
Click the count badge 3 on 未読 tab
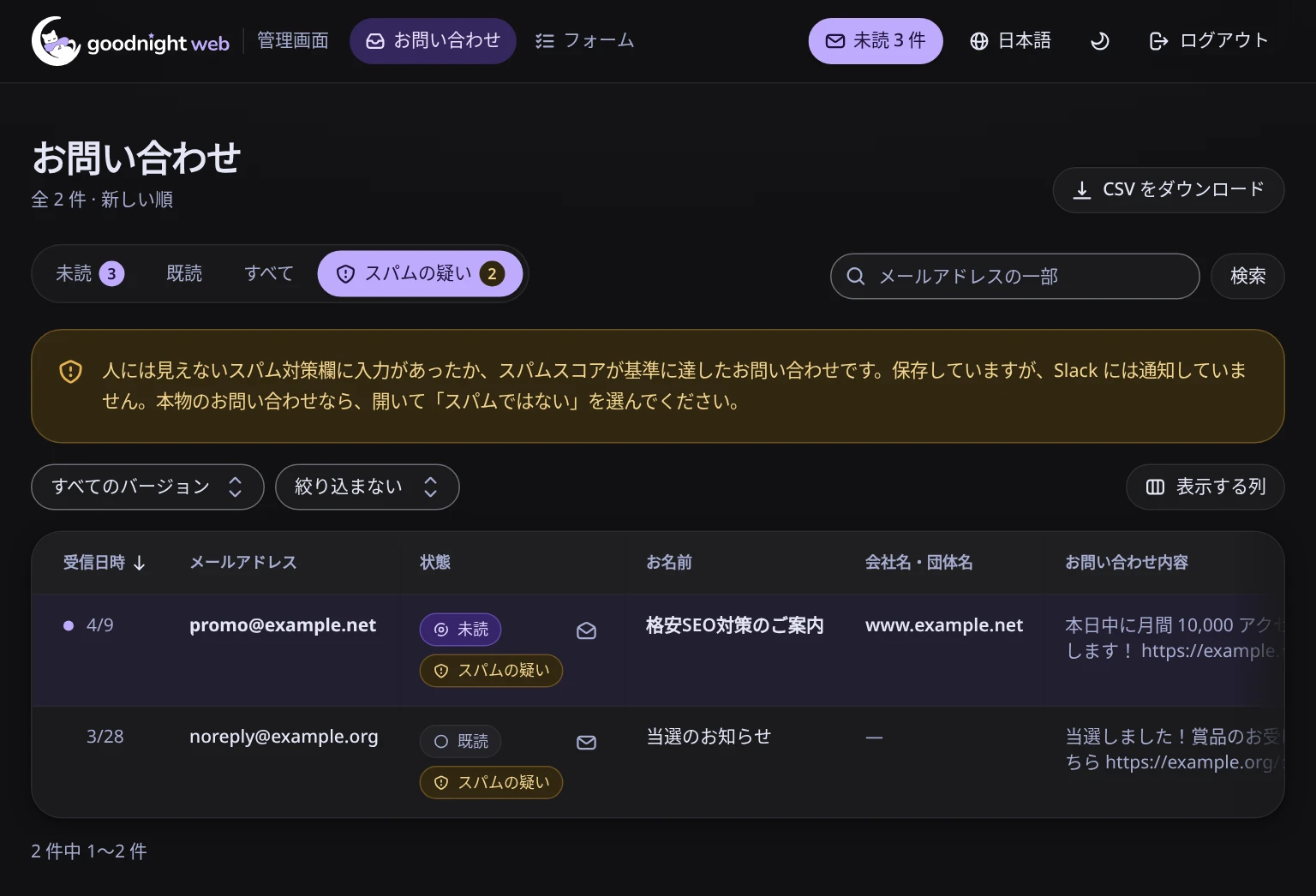tap(111, 274)
